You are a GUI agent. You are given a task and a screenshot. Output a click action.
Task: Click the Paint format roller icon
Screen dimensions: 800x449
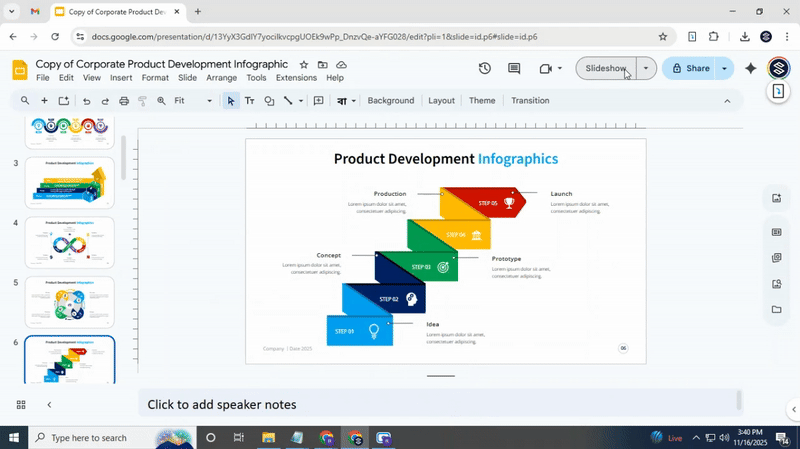pyautogui.click(x=143, y=101)
